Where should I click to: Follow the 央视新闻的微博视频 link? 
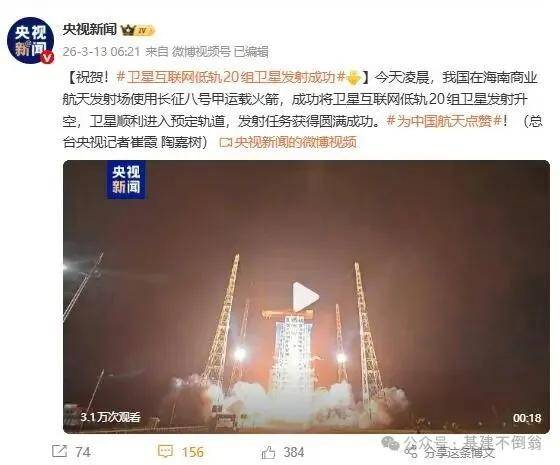[x=295, y=143]
